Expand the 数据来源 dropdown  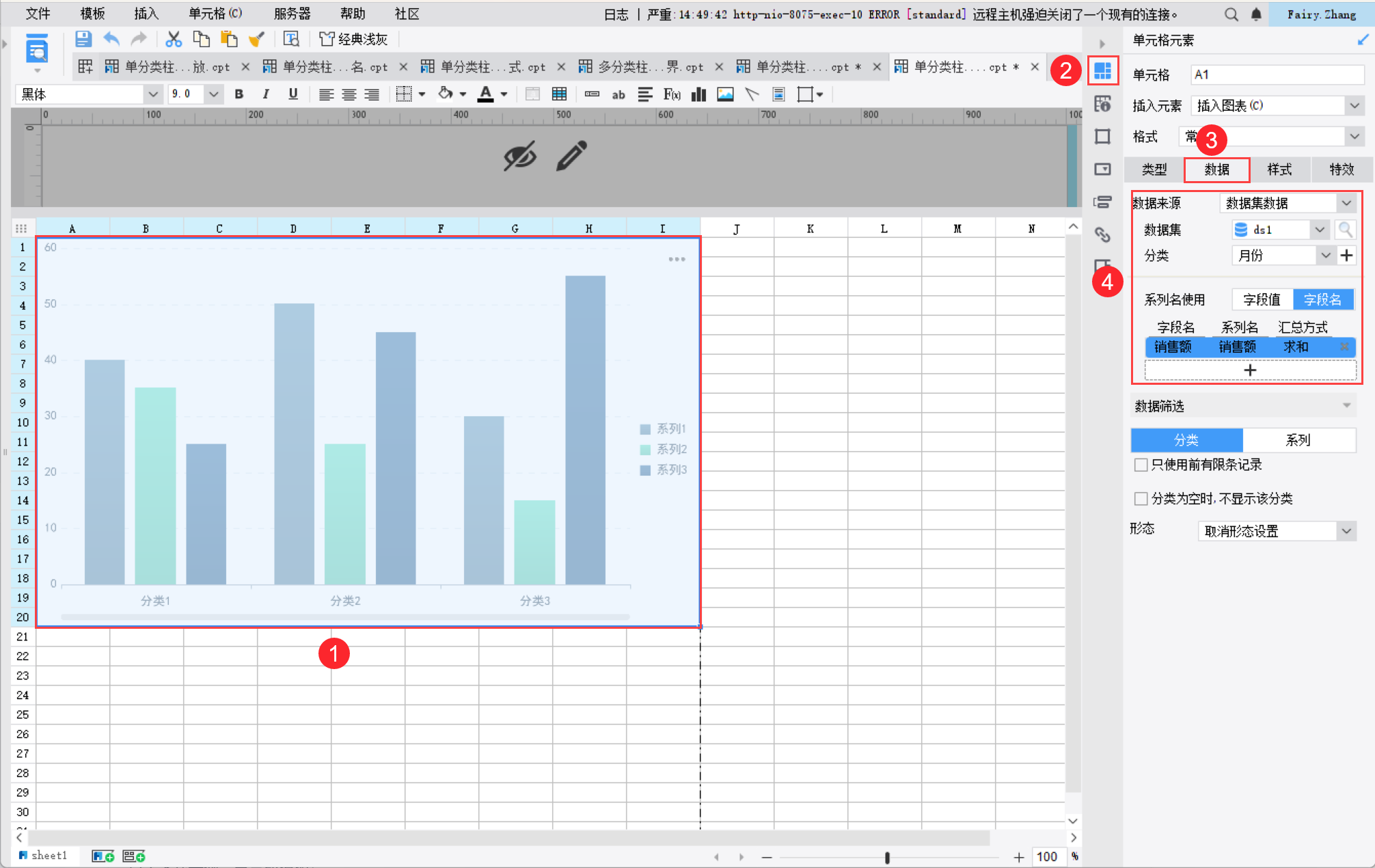pyautogui.click(x=1346, y=203)
